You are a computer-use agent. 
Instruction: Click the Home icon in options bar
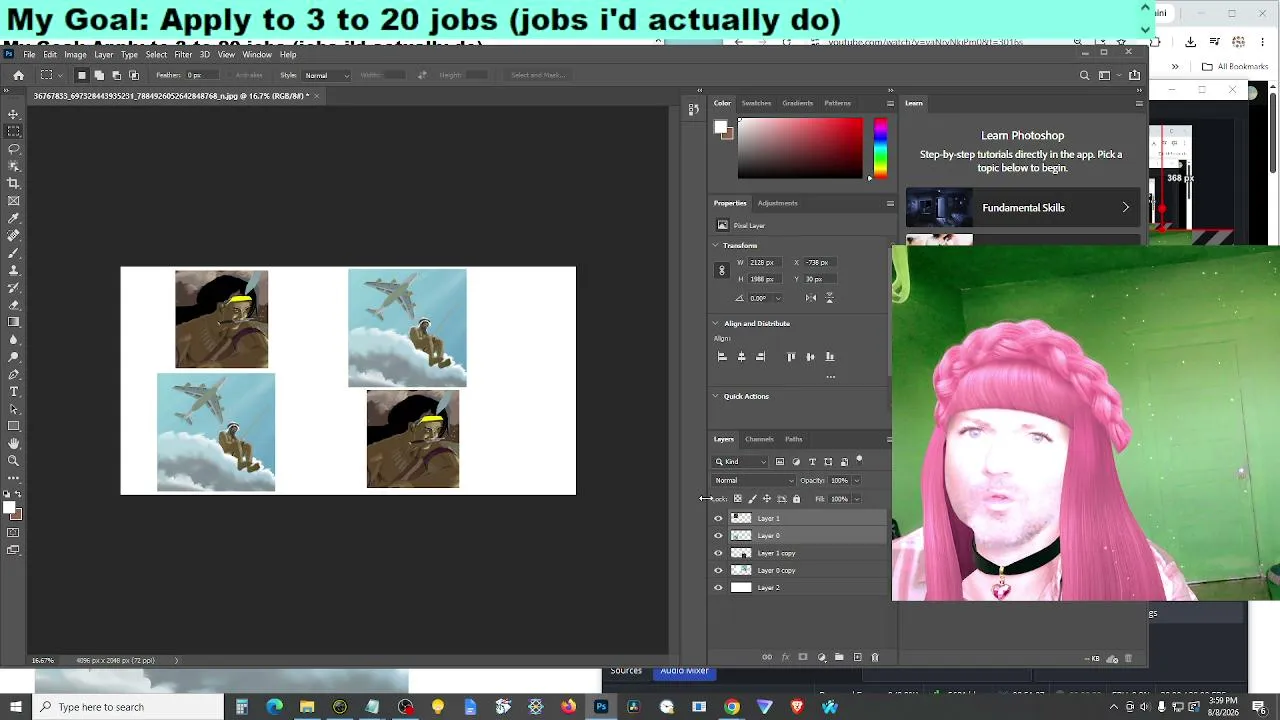coord(18,75)
